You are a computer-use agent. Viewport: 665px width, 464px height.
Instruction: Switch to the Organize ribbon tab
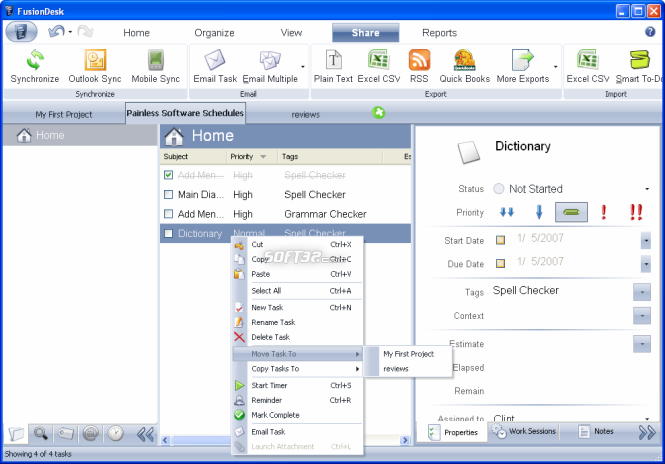coord(214,33)
